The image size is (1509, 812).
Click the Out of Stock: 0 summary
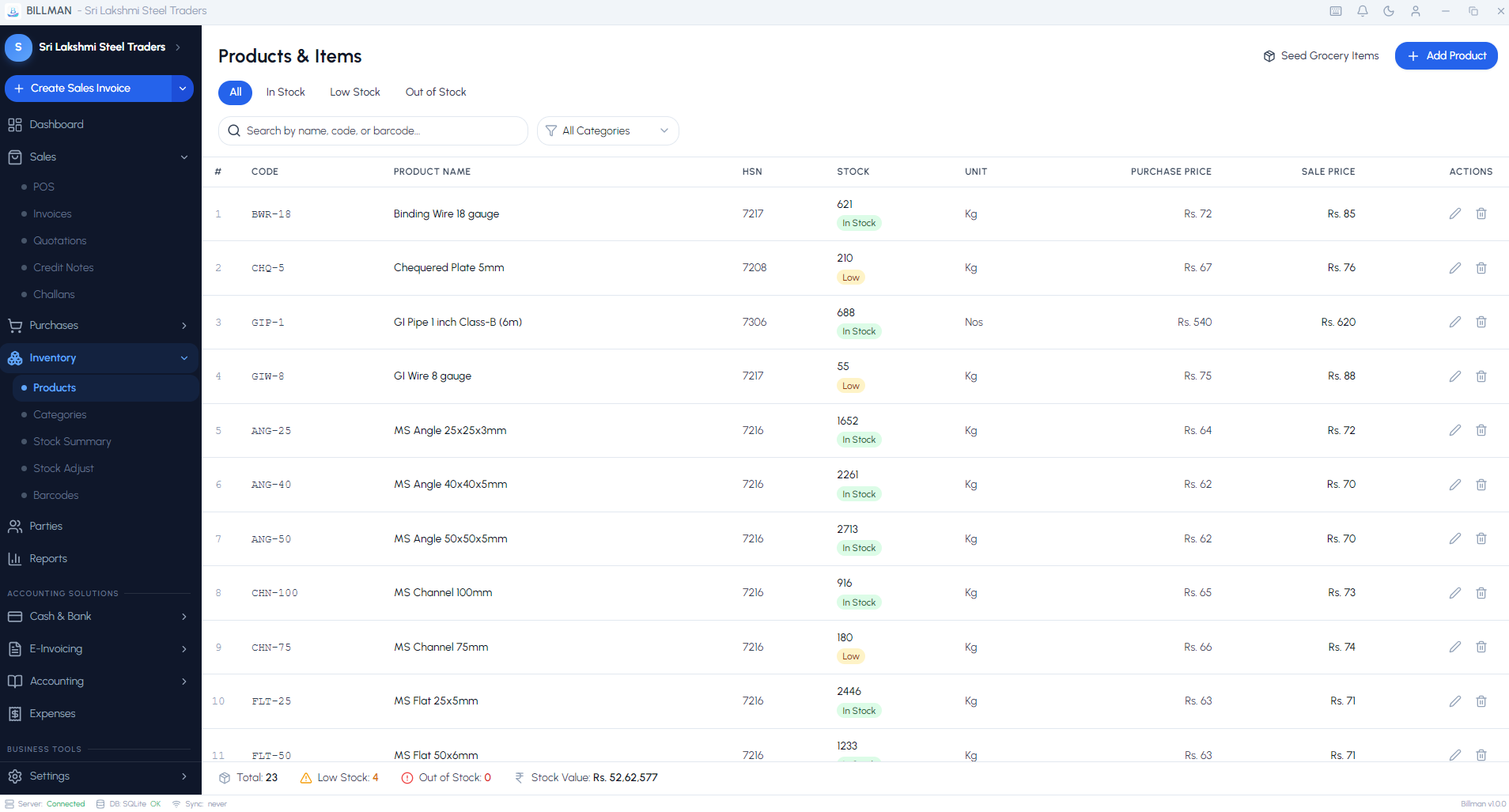446,778
